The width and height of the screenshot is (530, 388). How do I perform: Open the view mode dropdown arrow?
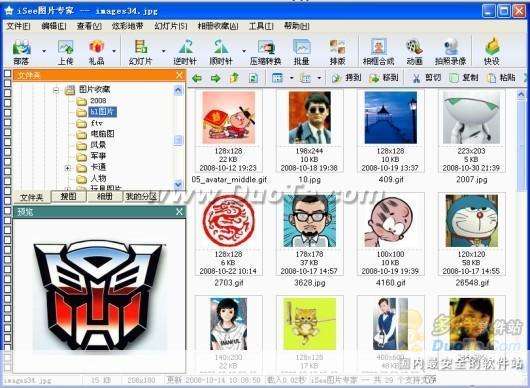tap(291, 78)
